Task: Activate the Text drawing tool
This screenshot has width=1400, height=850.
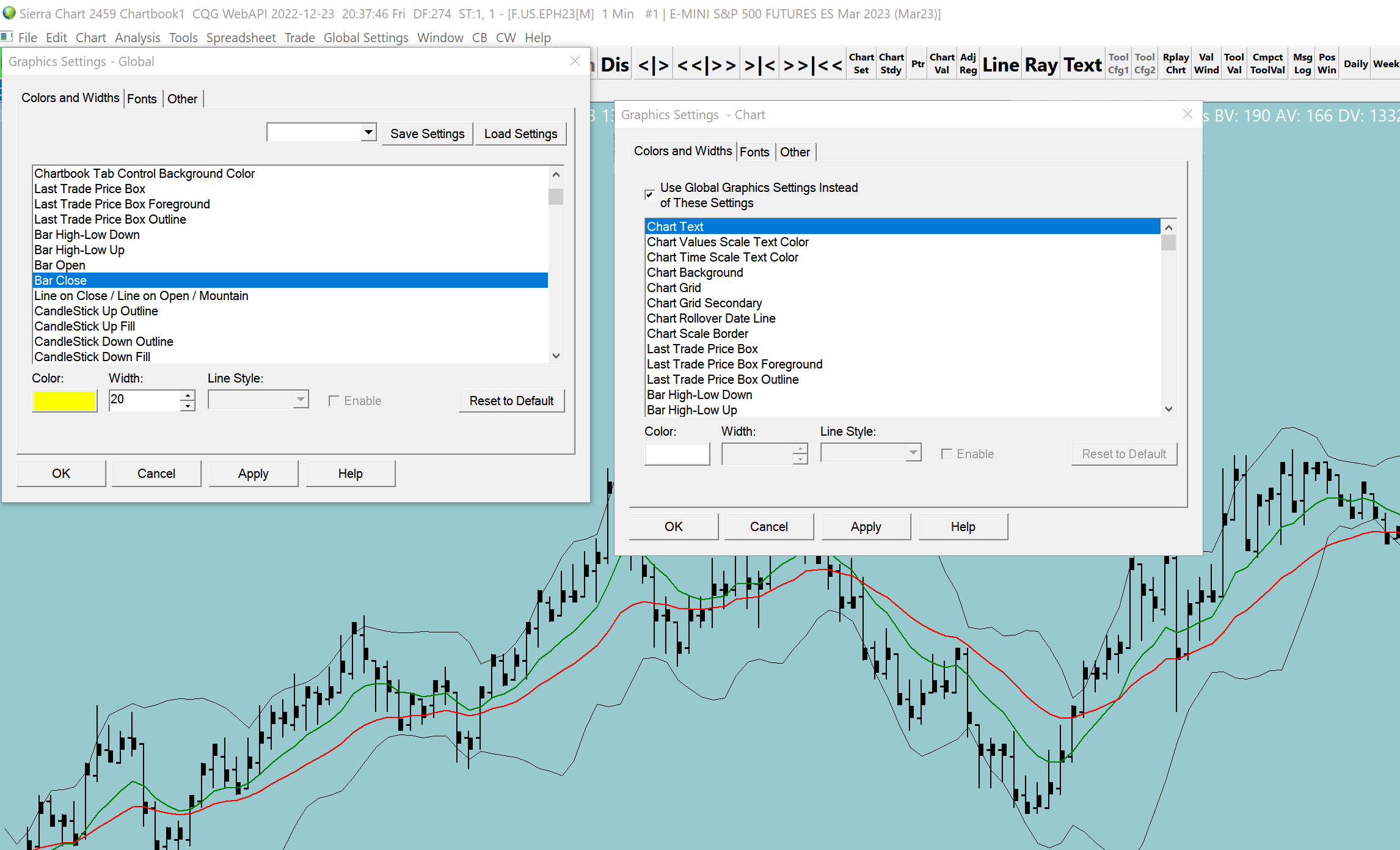Action: pyautogui.click(x=1082, y=65)
